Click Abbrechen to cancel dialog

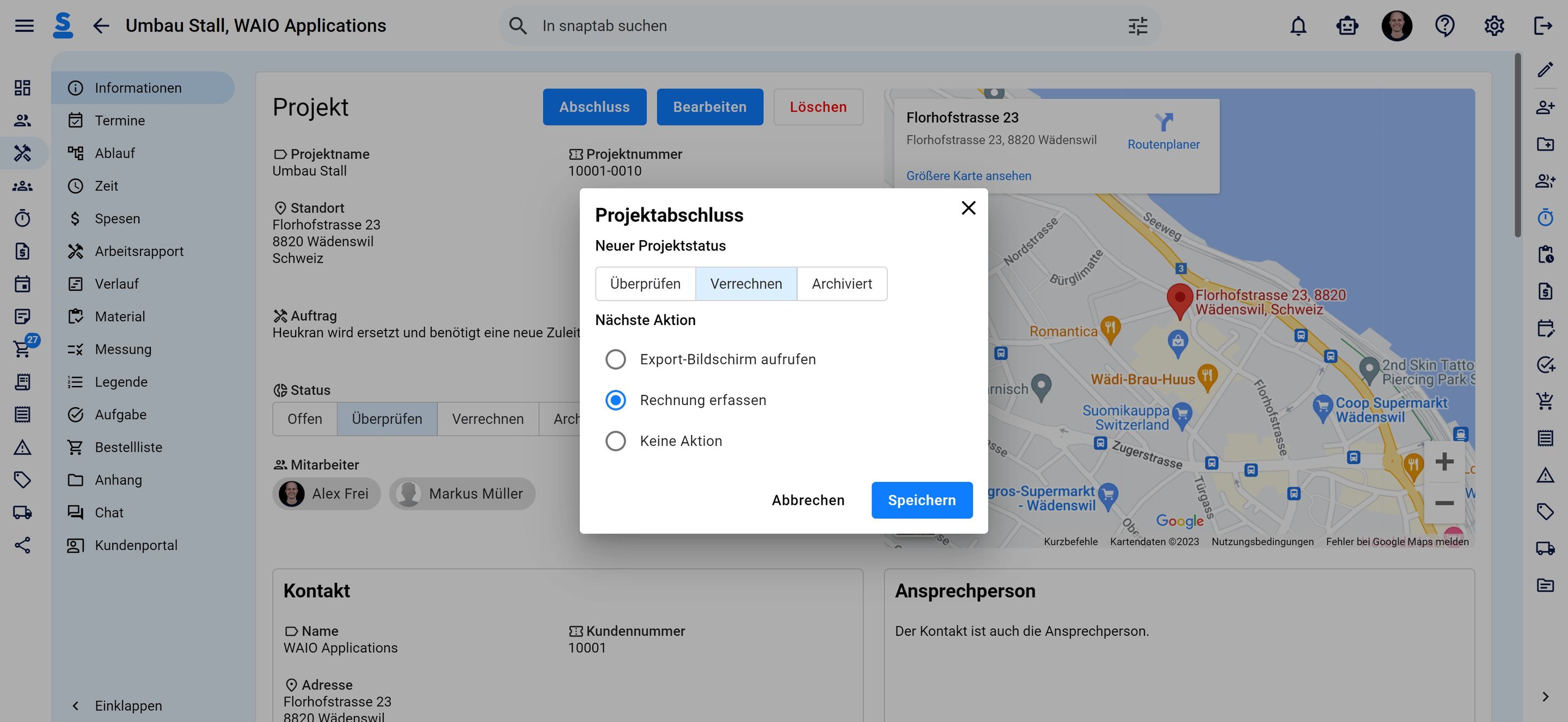point(808,500)
